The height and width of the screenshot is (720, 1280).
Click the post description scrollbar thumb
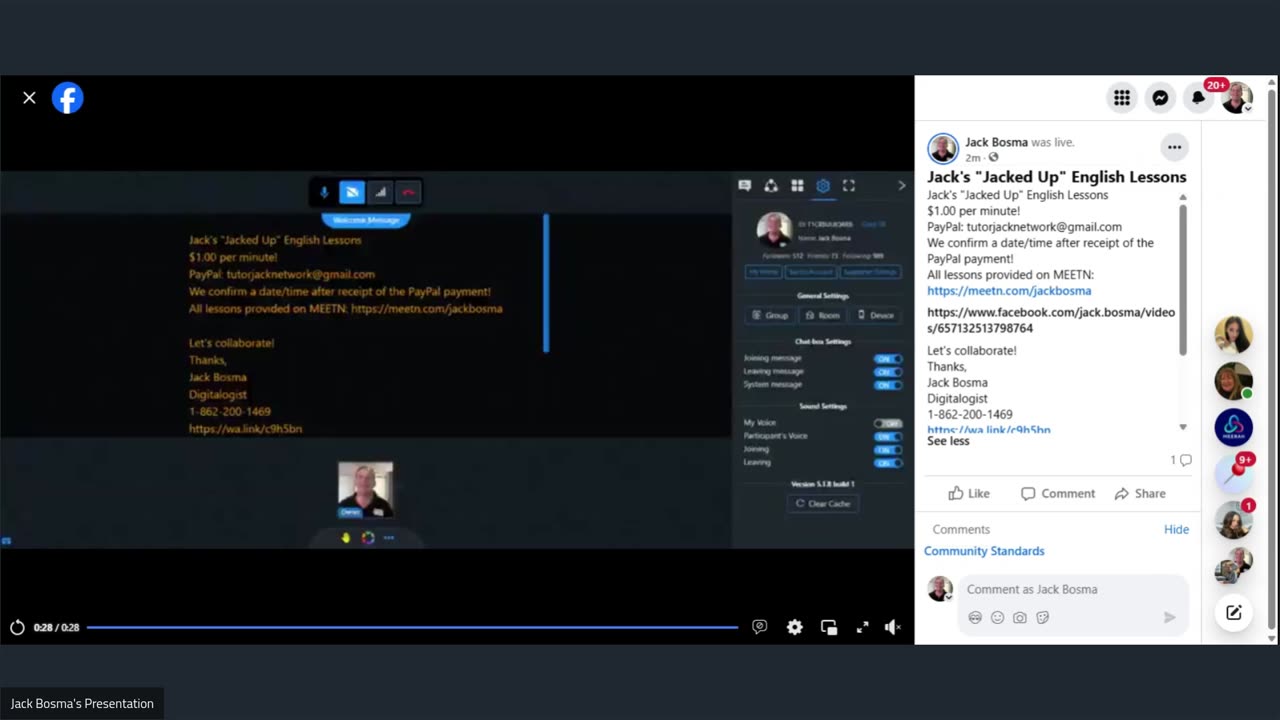pos(1183,280)
